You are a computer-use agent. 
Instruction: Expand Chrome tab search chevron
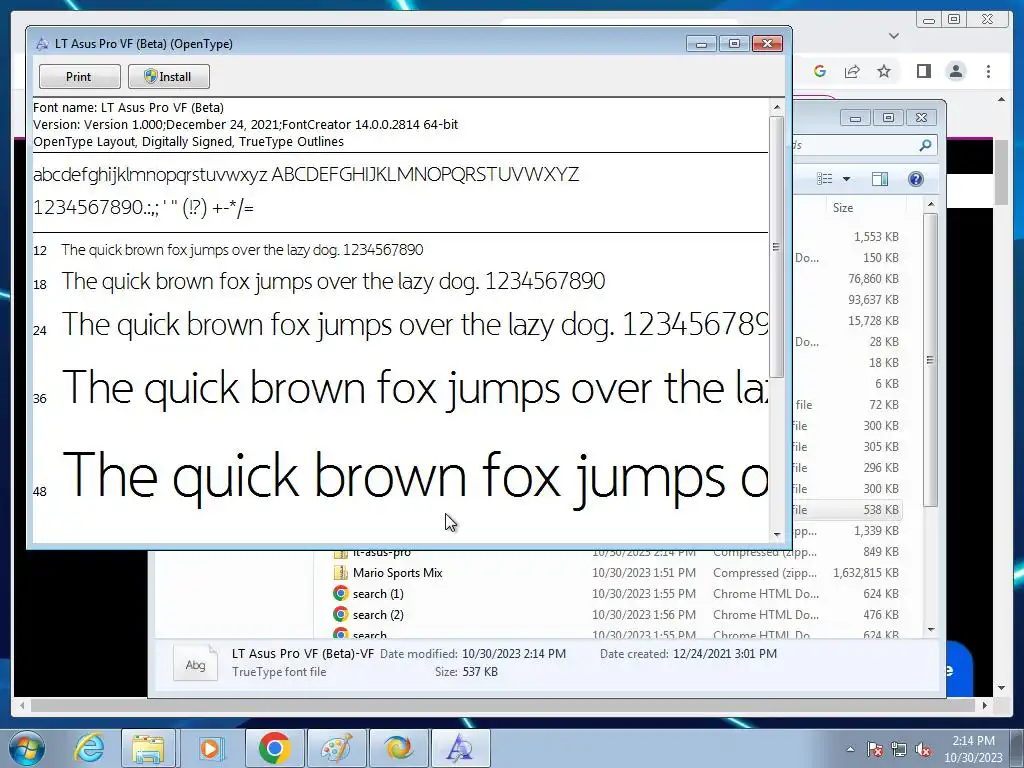point(894,36)
